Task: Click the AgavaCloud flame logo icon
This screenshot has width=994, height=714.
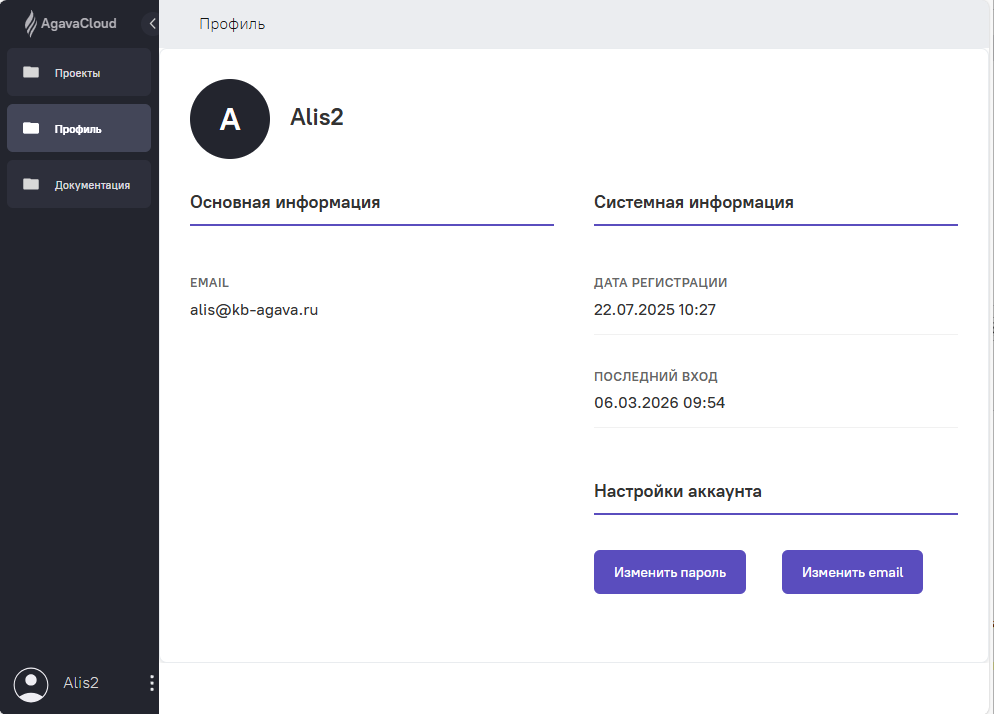Action: click(x=31, y=23)
